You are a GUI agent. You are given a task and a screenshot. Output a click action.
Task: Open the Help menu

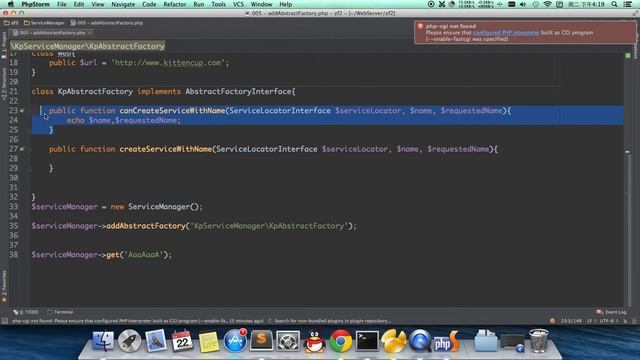pyautogui.click(x=285, y=4)
